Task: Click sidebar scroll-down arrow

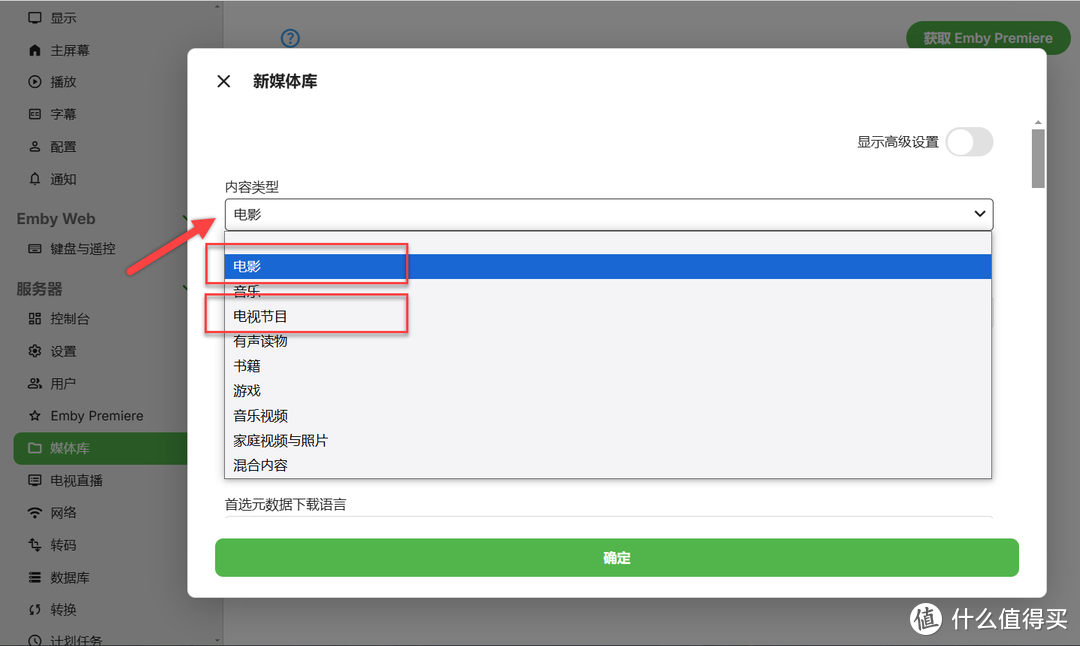Action: 217,640
